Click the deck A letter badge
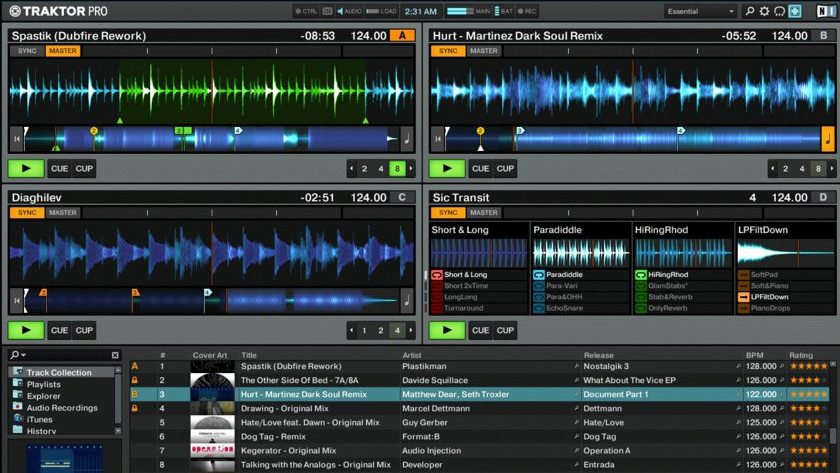Image resolution: width=840 pixels, height=473 pixels. pyautogui.click(x=402, y=36)
